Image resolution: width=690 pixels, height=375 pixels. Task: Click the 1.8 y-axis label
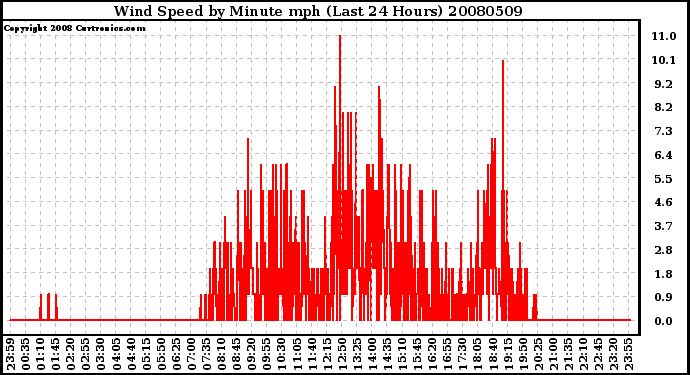coord(664,274)
